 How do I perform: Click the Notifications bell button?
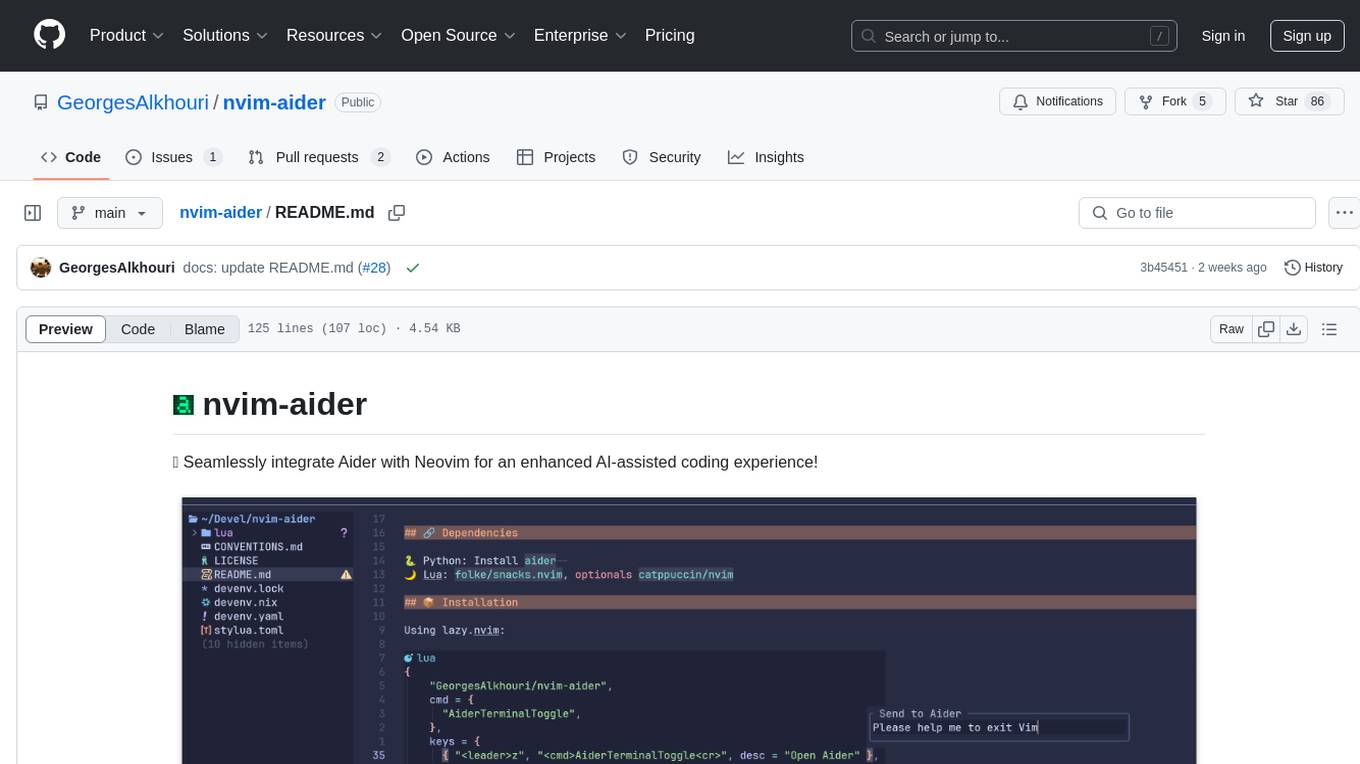(1058, 101)
